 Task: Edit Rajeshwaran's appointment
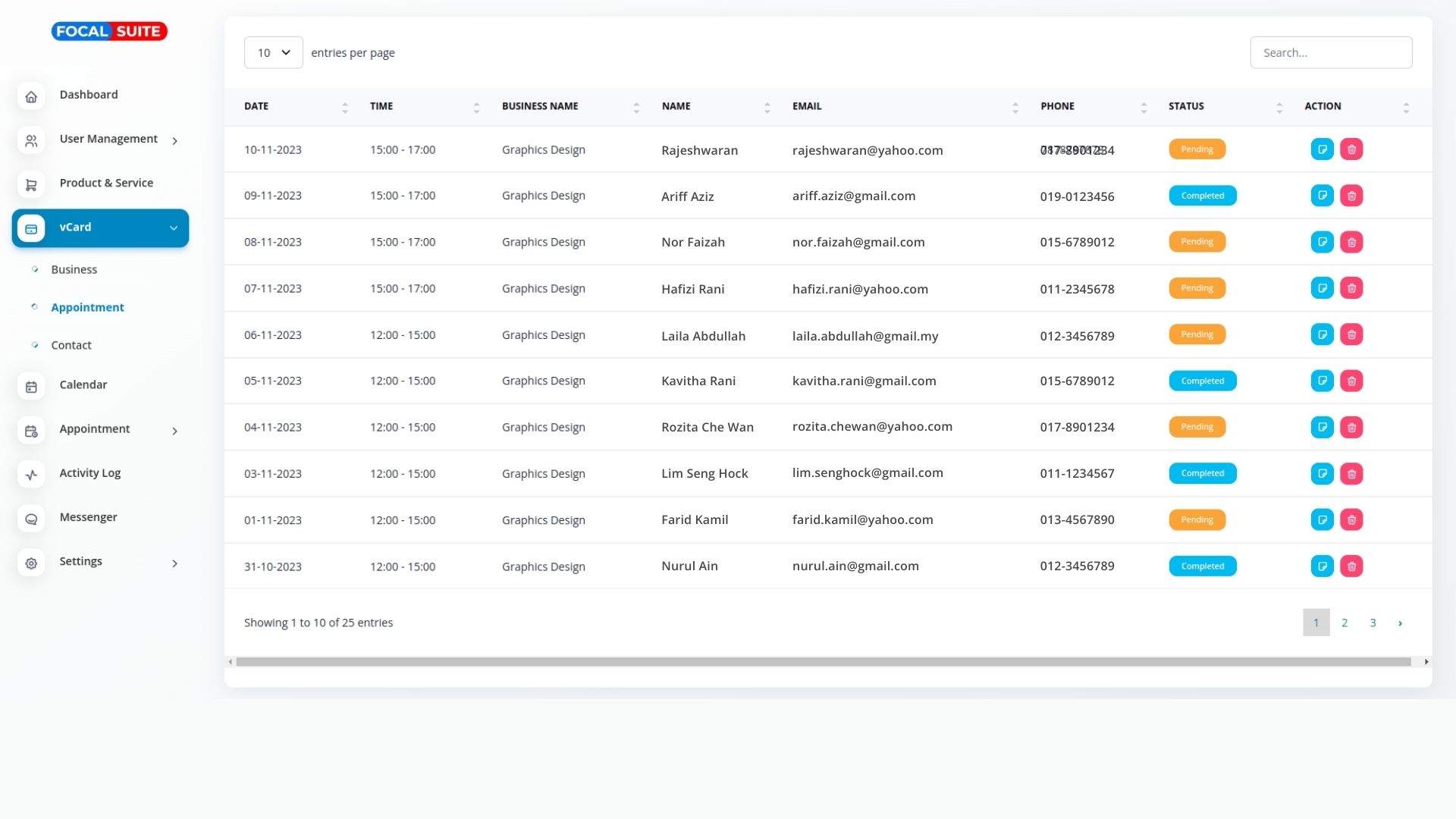(x=1322, y=149)
